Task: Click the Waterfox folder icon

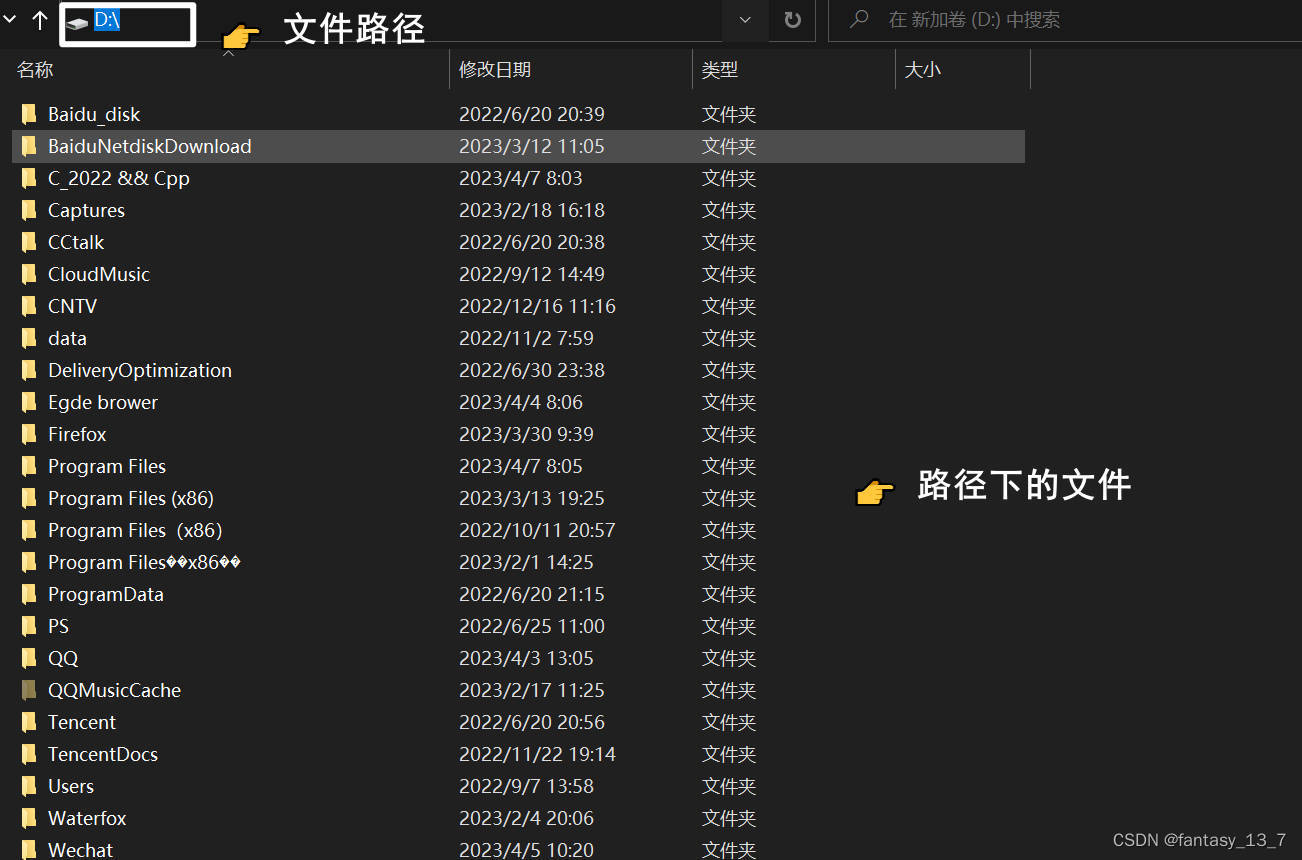Action: click(x=29, y=818)
